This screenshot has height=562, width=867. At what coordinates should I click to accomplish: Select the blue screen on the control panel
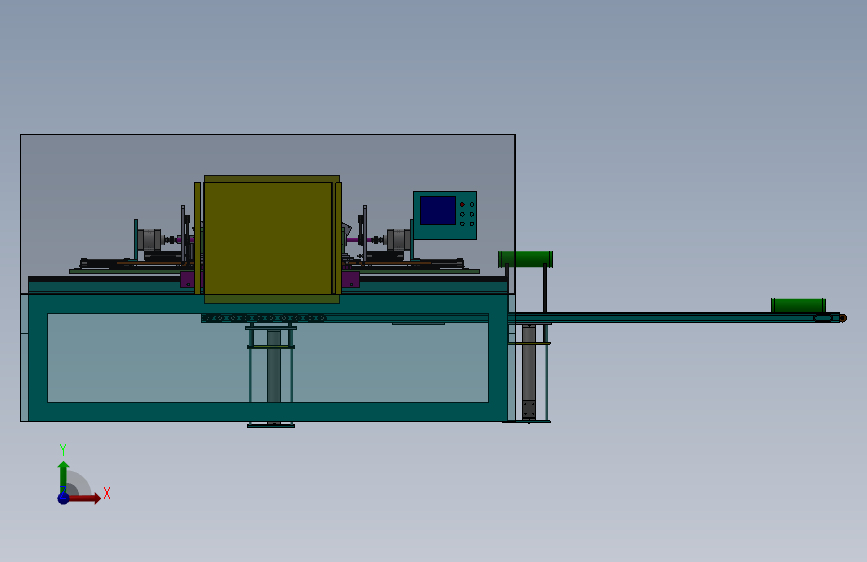pyautogui.click(x=437, y=210)
